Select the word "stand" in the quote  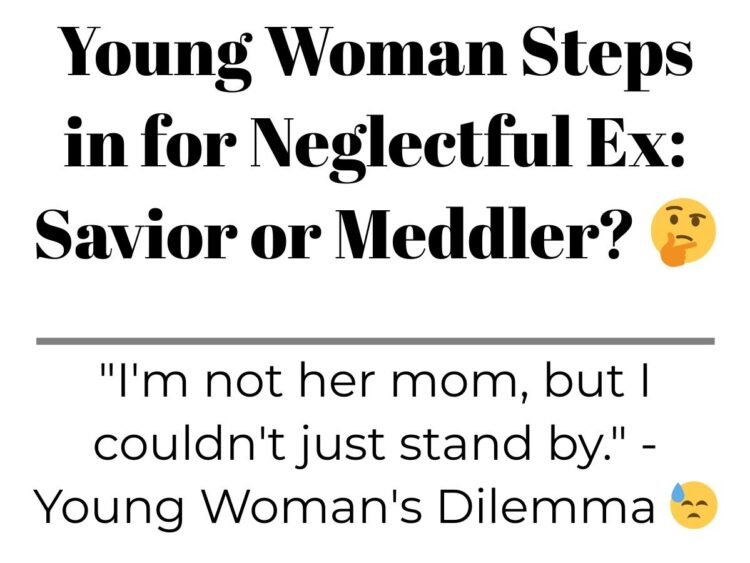point(465,443)
